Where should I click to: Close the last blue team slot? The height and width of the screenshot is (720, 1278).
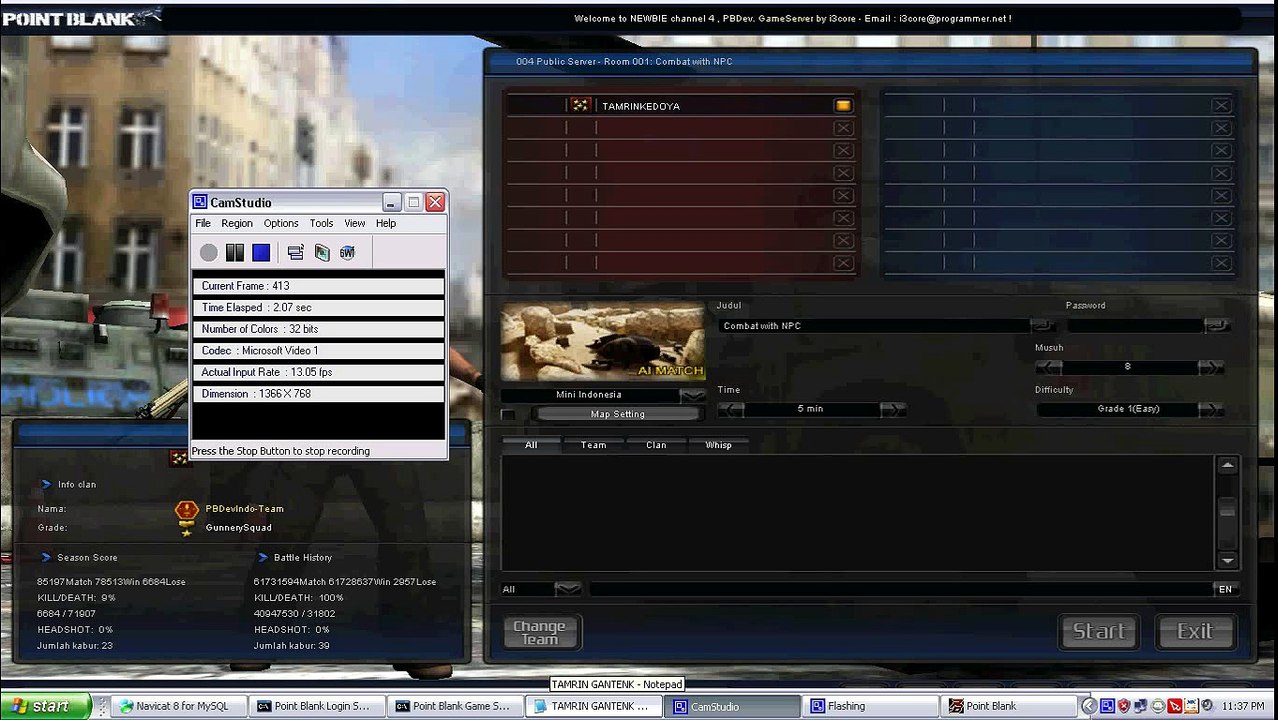[1221, 263]
